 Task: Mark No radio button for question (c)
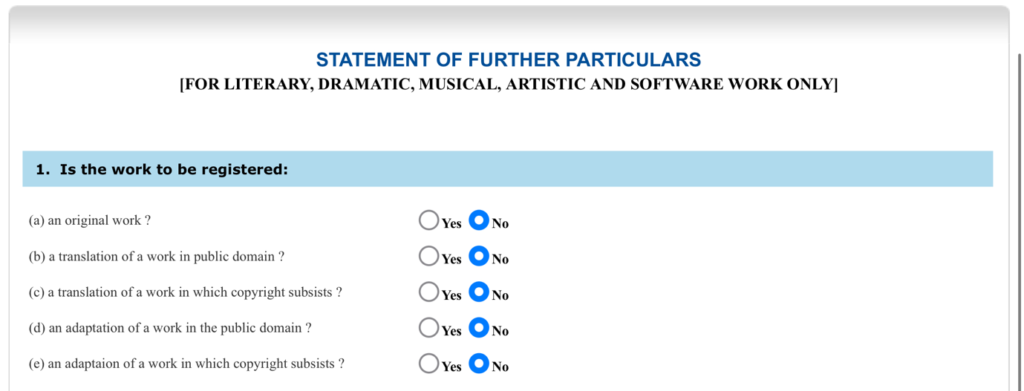479,292
